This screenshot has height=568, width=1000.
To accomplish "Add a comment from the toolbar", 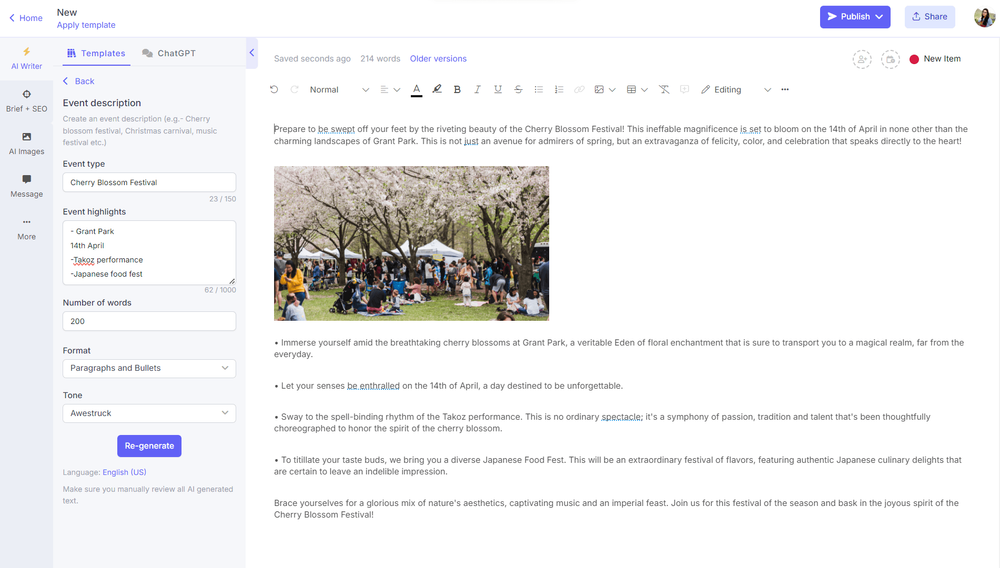I will [x=684, y=89].
